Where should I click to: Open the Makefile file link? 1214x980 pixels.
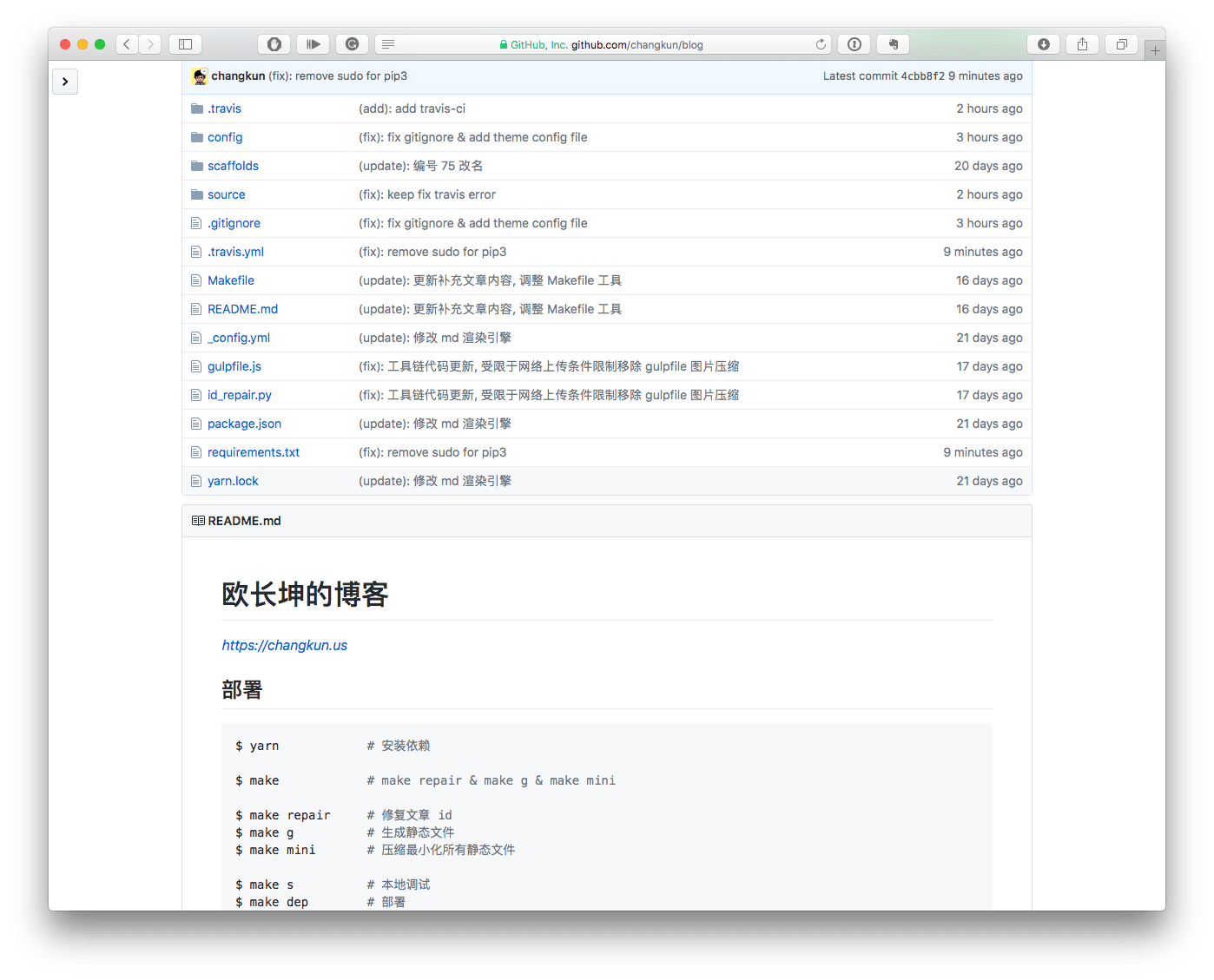coord(231,280)
